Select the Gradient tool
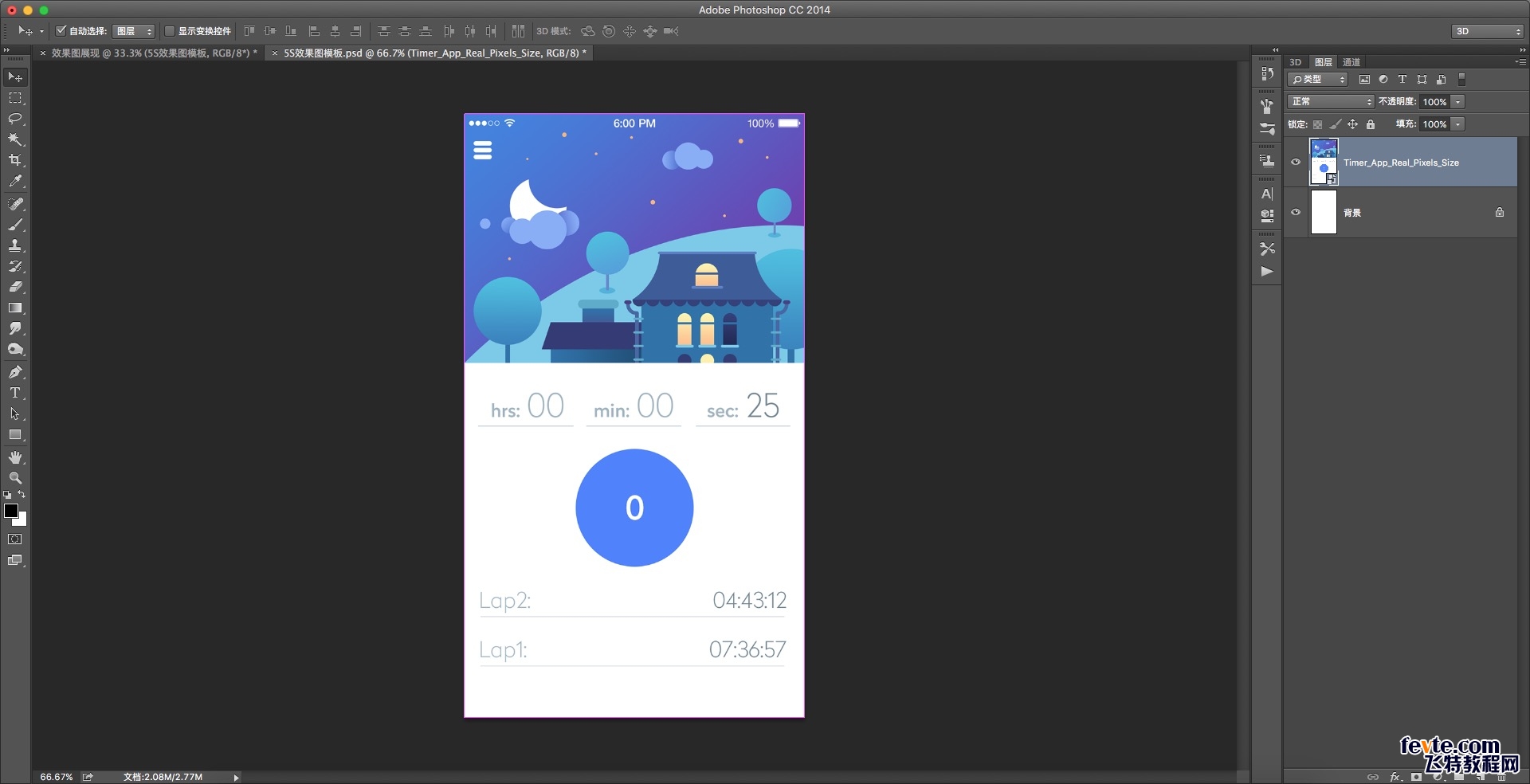The image size is (1530, 784). pyautogui.click(x=15, y=308)
